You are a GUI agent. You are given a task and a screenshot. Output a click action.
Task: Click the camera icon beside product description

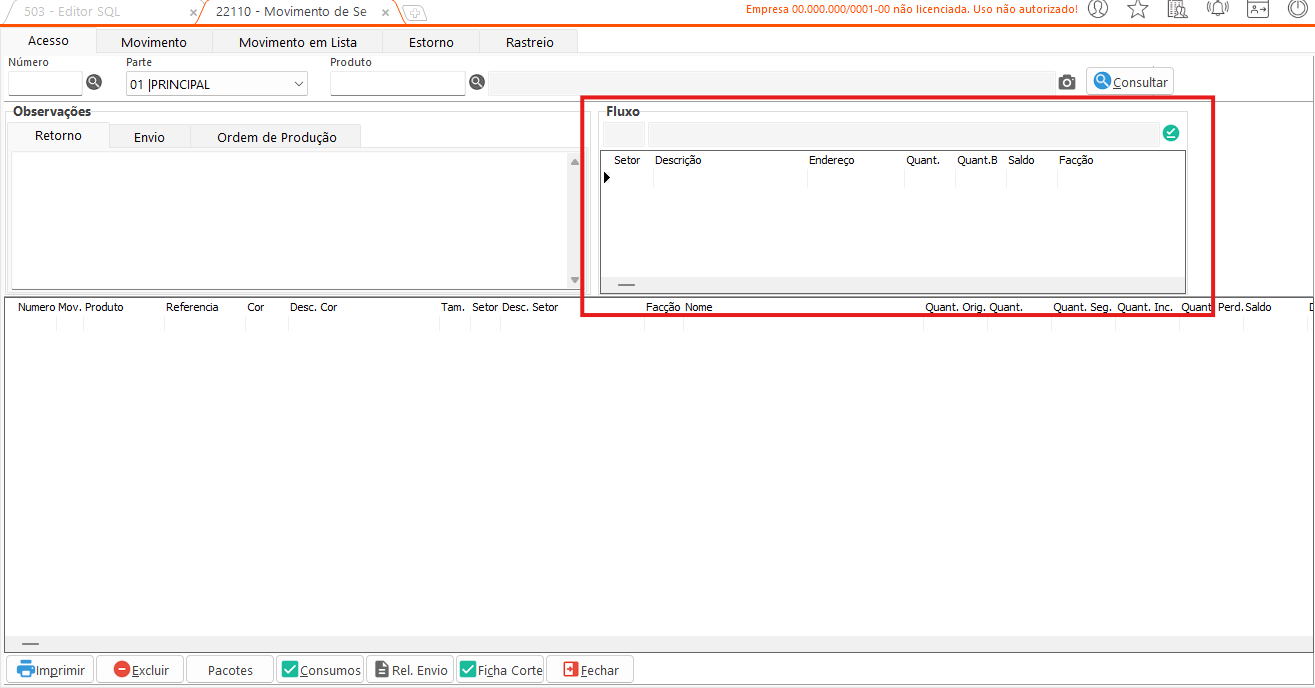(1067, 82)
